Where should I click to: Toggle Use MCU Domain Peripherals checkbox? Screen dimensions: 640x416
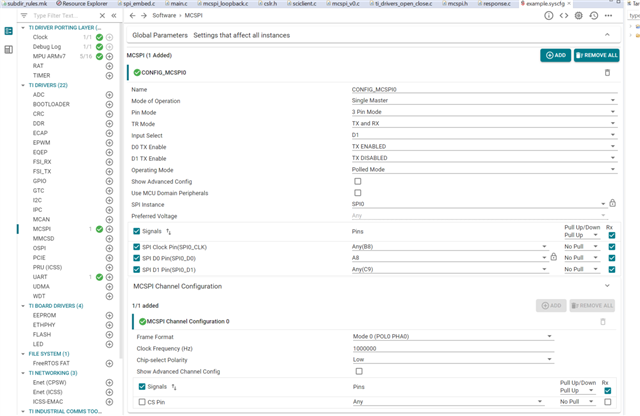(358, 192)
